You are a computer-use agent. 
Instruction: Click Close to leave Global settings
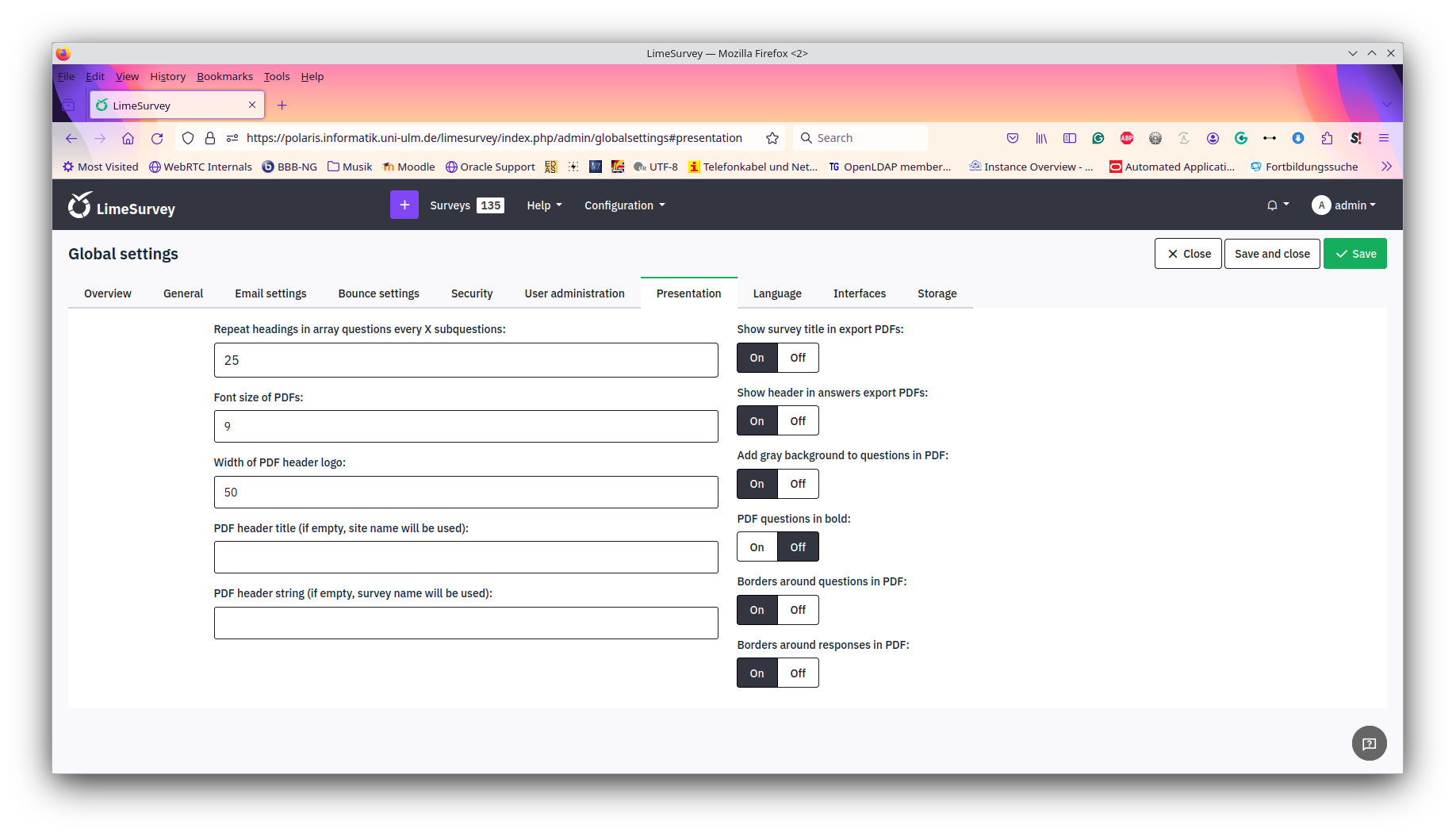point(1188,254)
